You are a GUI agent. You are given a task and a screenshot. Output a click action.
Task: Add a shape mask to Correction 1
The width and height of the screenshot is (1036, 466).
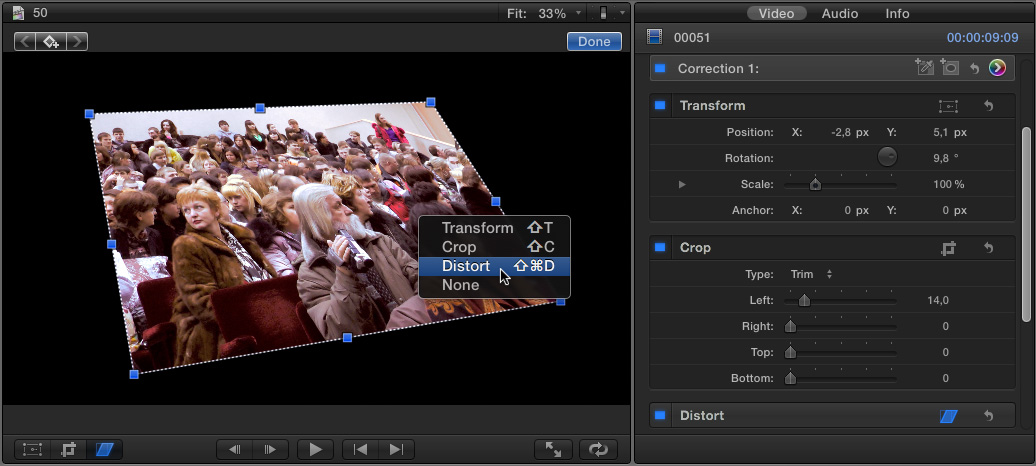click(x=949, y=68)
